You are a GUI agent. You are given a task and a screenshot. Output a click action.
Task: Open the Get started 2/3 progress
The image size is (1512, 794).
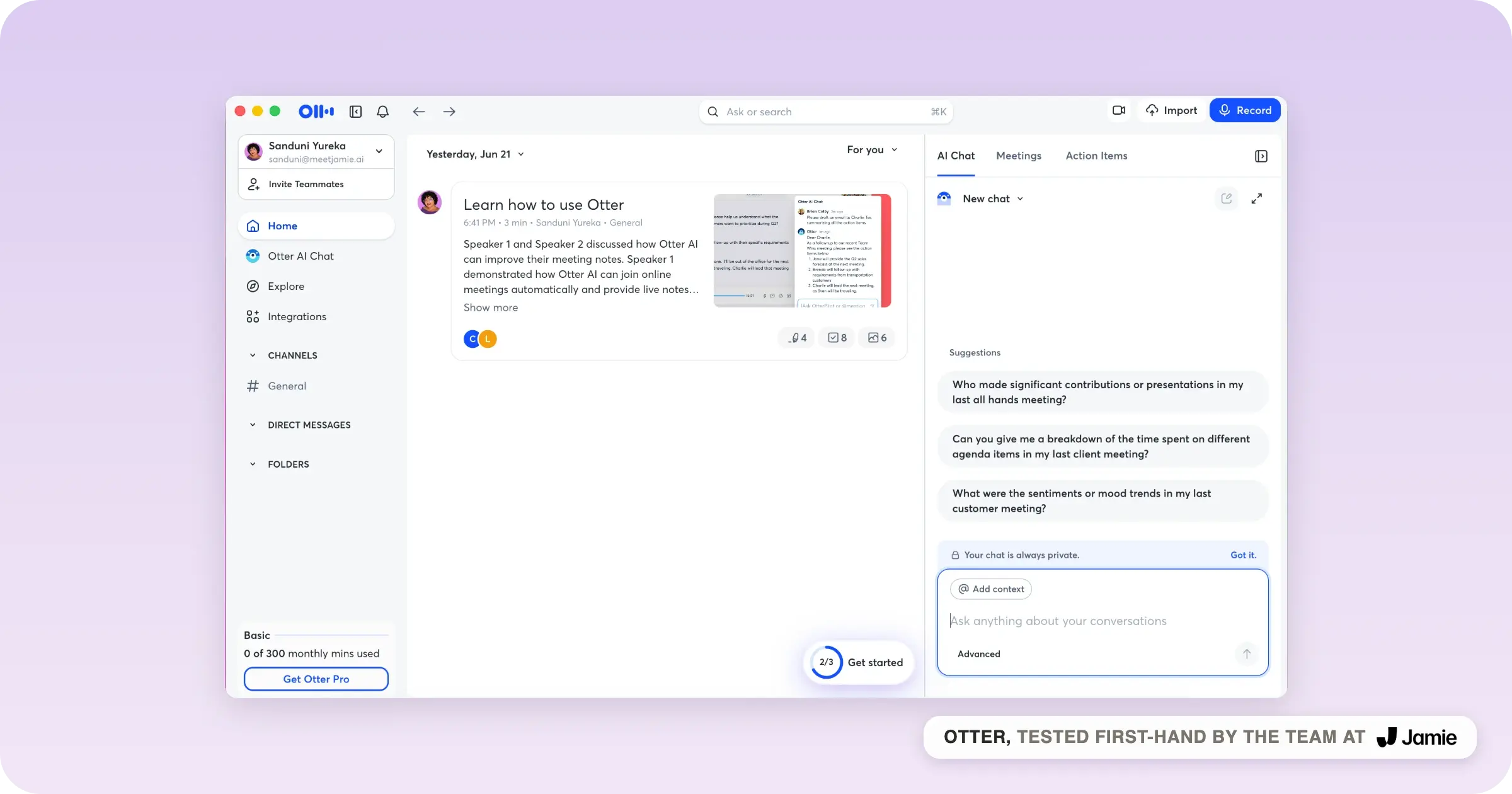click(859, 662)
